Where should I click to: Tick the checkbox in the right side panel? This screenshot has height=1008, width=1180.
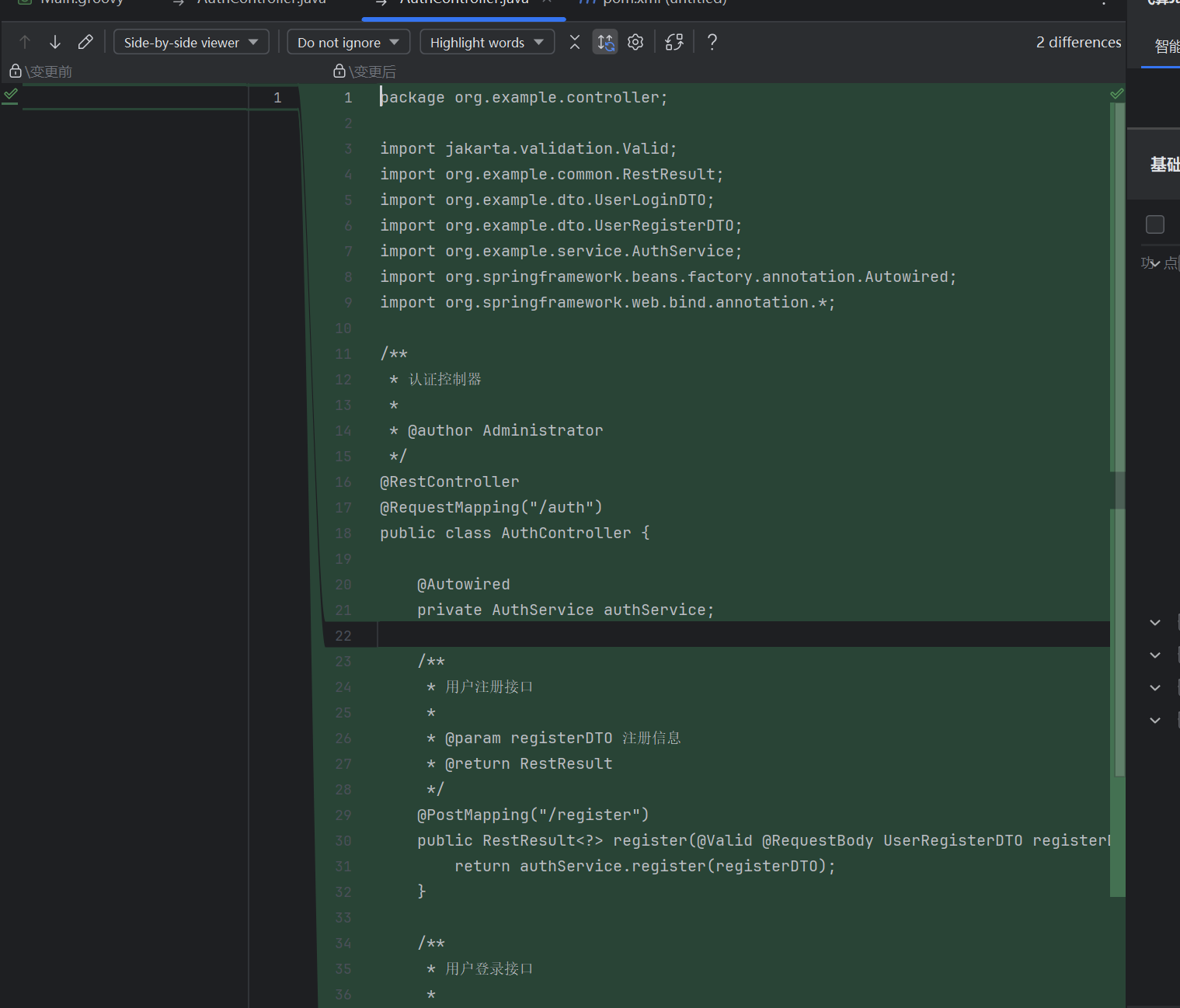point(1155,224)
